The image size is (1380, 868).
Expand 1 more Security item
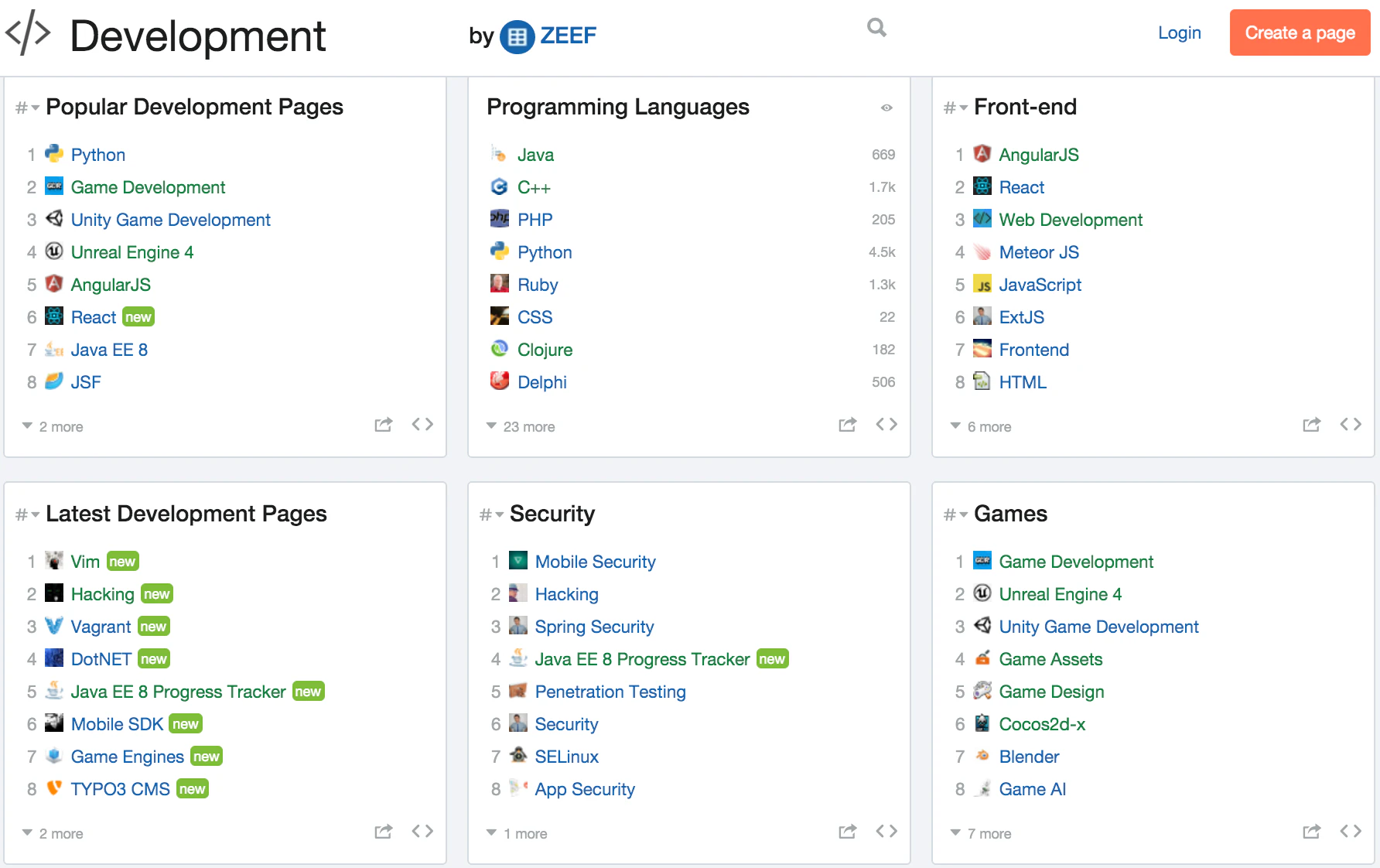point(517,833)
